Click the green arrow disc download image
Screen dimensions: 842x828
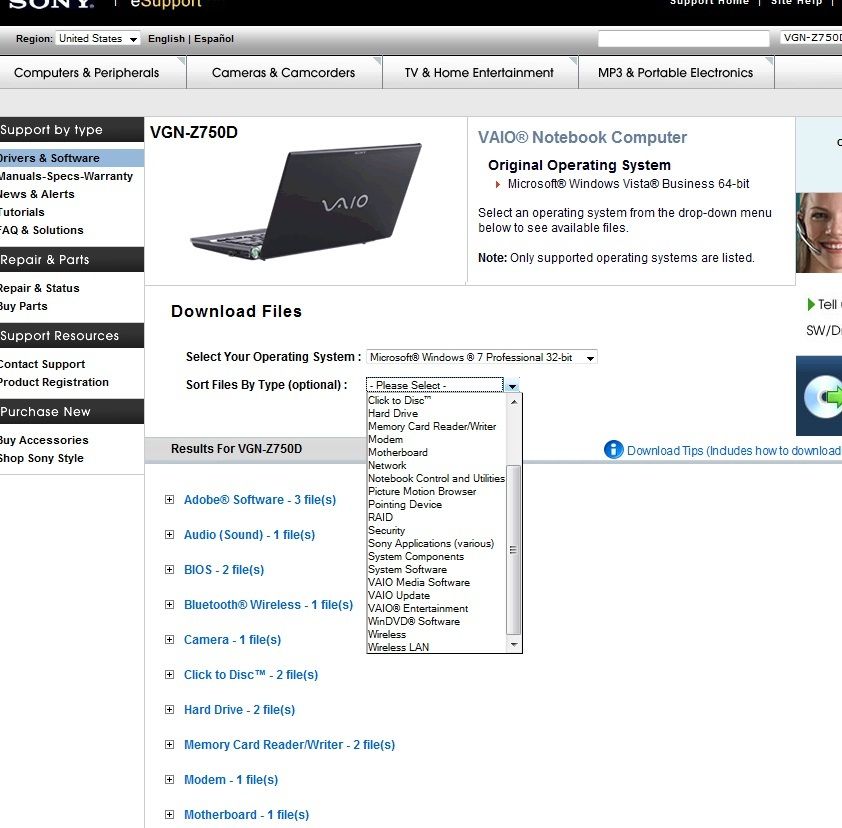[x=819, y=396]
